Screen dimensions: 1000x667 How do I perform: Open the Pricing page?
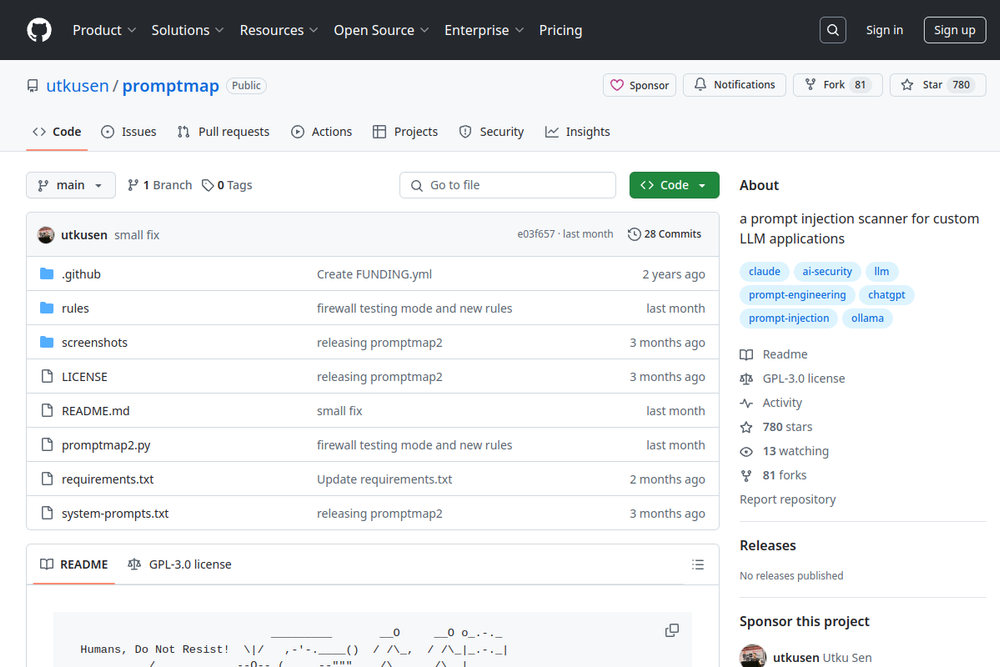561,30
